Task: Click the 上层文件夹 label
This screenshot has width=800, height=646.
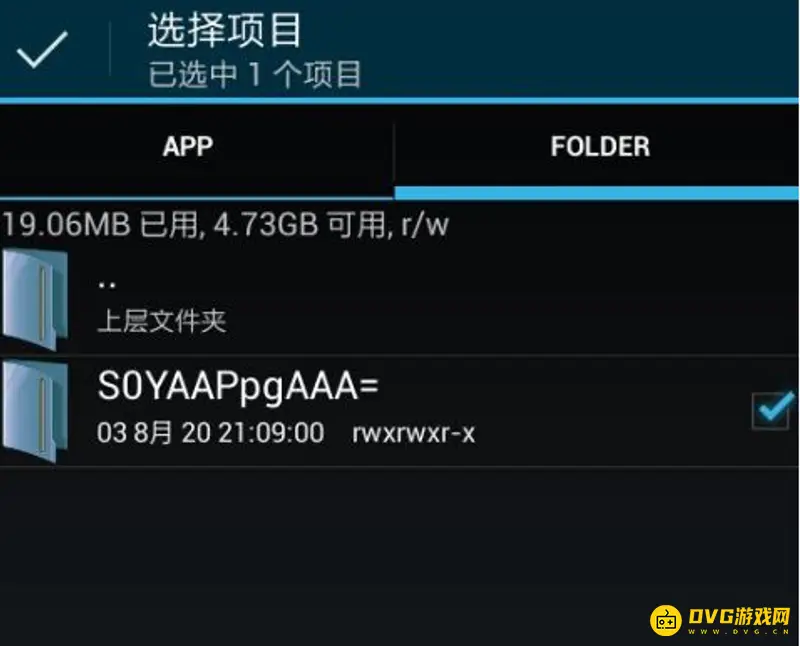Action: coord(161,321)
